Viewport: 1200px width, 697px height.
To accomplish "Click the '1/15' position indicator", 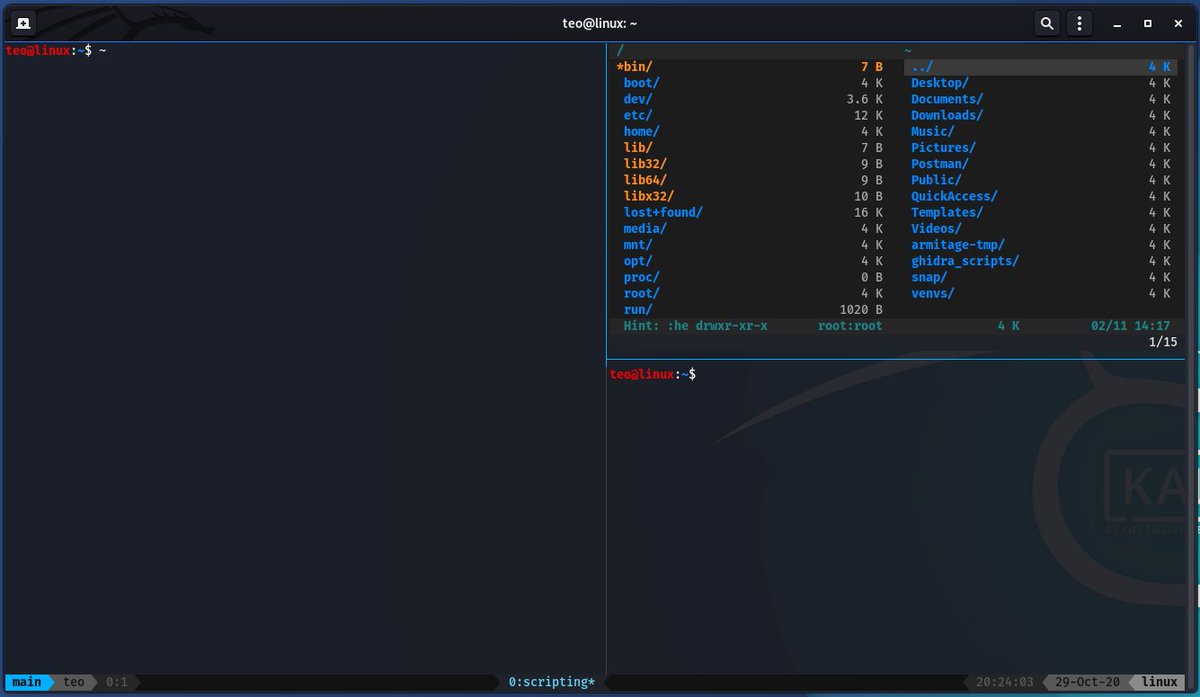I will (1163, 342).
